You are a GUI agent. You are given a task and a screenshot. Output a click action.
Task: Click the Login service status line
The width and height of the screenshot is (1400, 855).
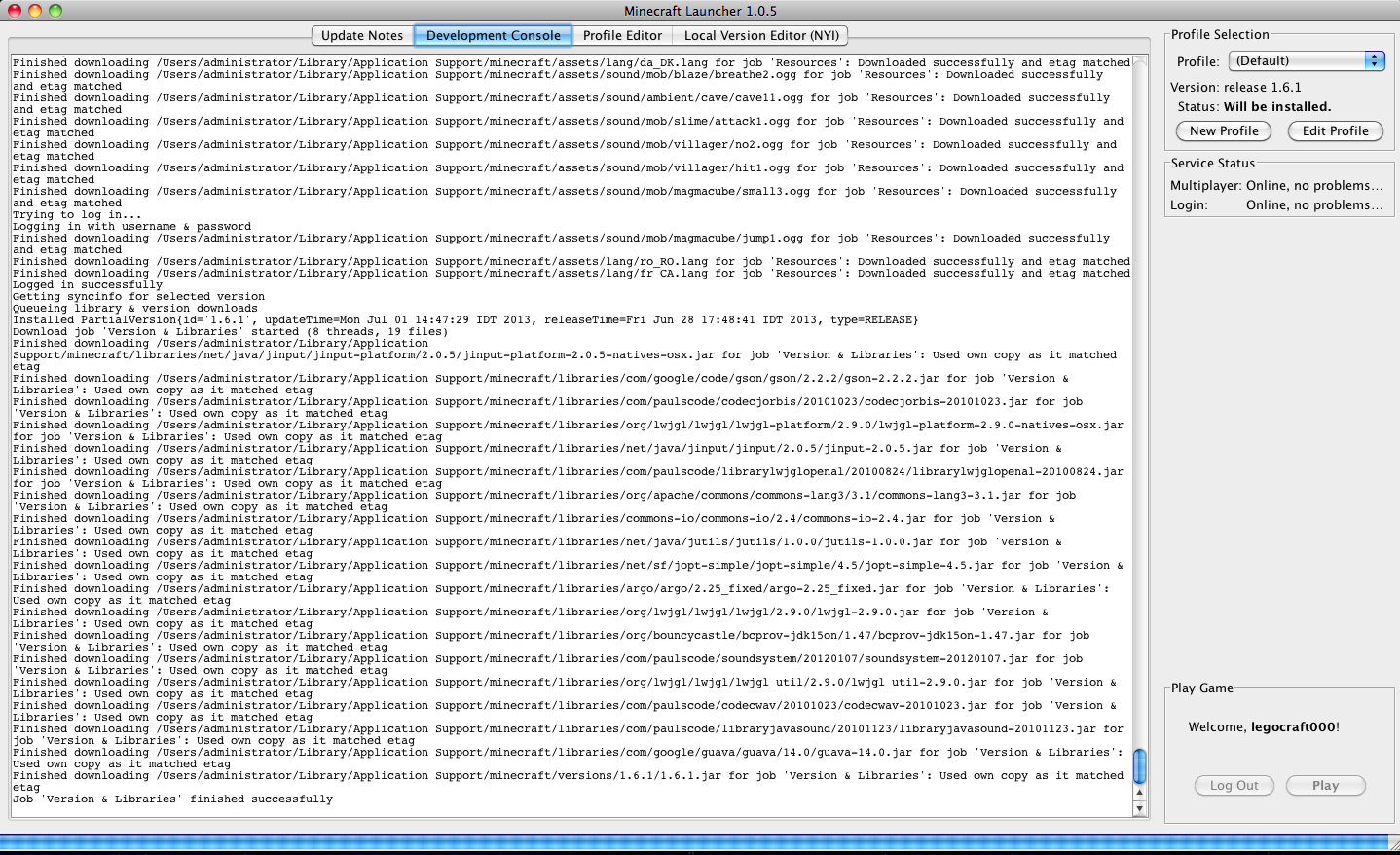pyautogui.click(x=1276, y=205)
